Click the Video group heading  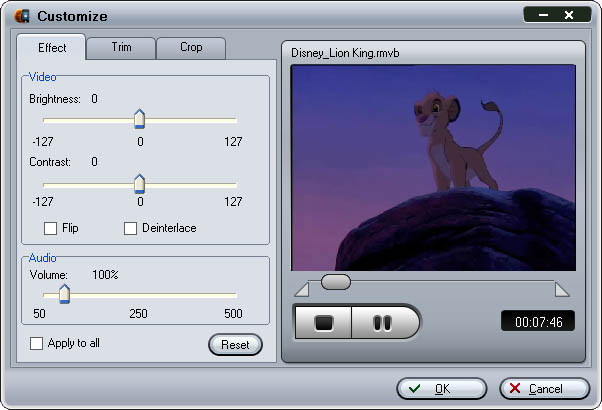(x=43, y=77)
